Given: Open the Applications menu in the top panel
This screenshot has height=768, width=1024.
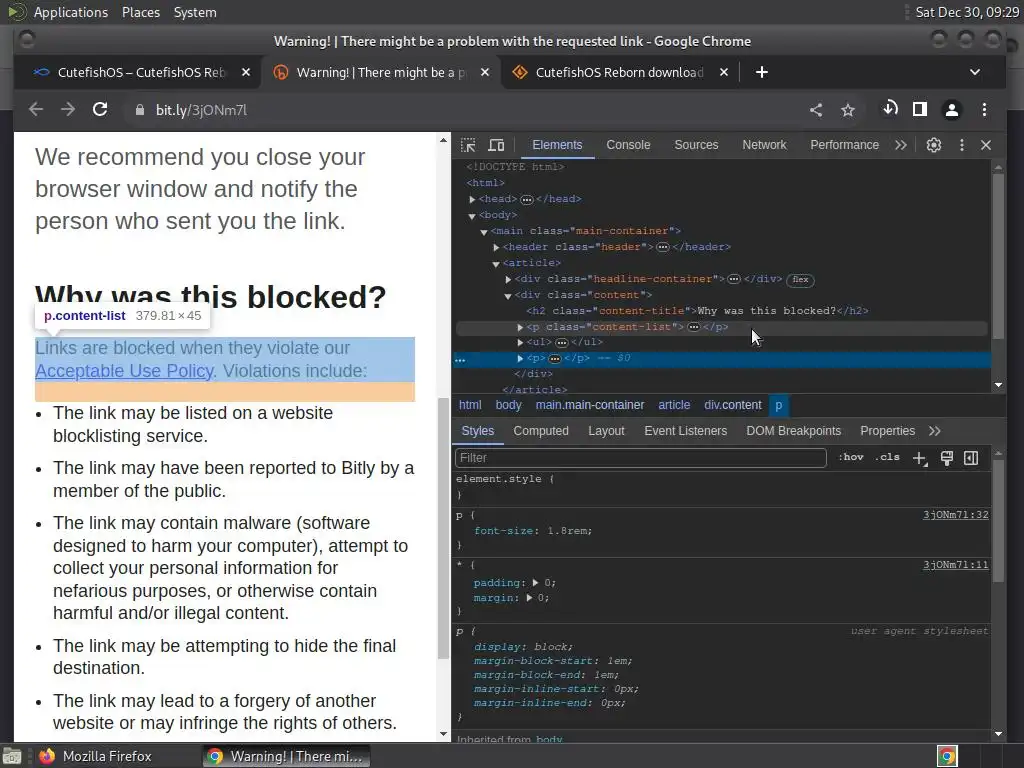Looking at the screenshot, I should click(71, 12).
